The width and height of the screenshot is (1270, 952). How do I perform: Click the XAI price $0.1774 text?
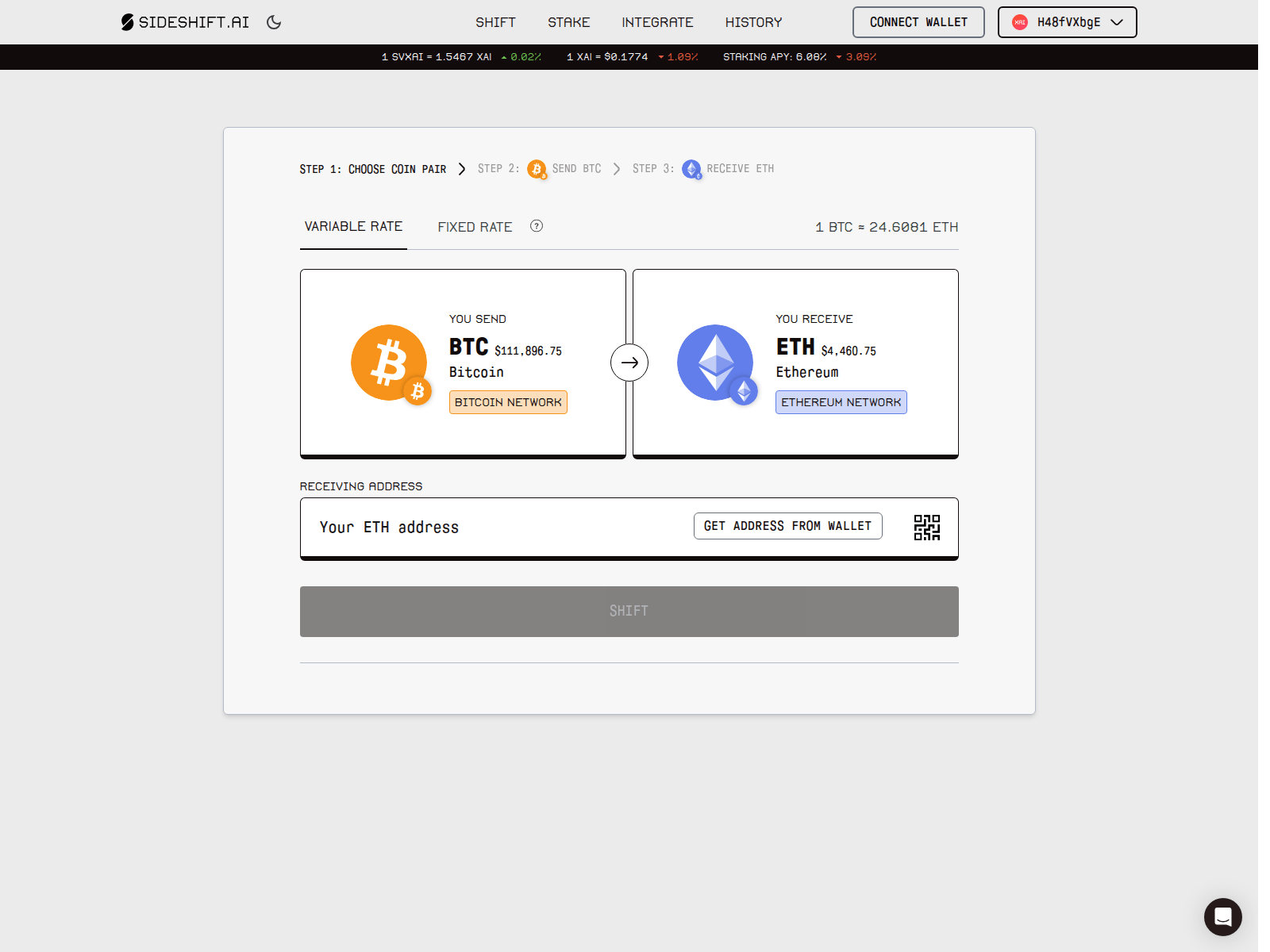point(607,57)
